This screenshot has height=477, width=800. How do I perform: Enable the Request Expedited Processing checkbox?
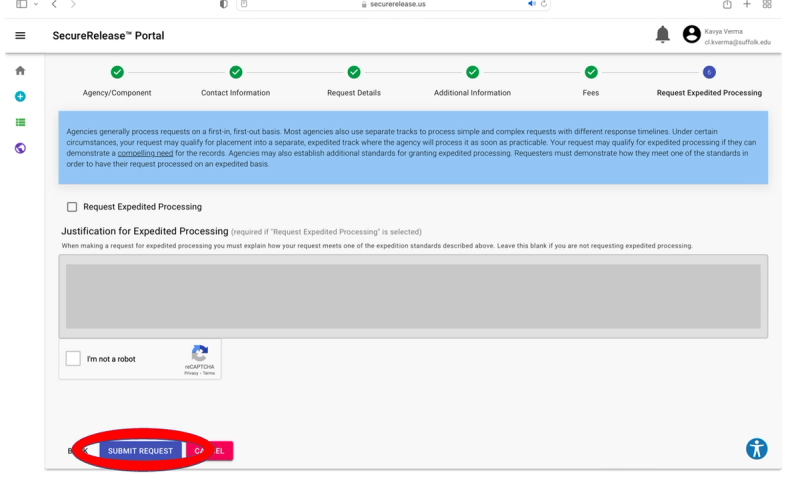[x=72, y=207]
